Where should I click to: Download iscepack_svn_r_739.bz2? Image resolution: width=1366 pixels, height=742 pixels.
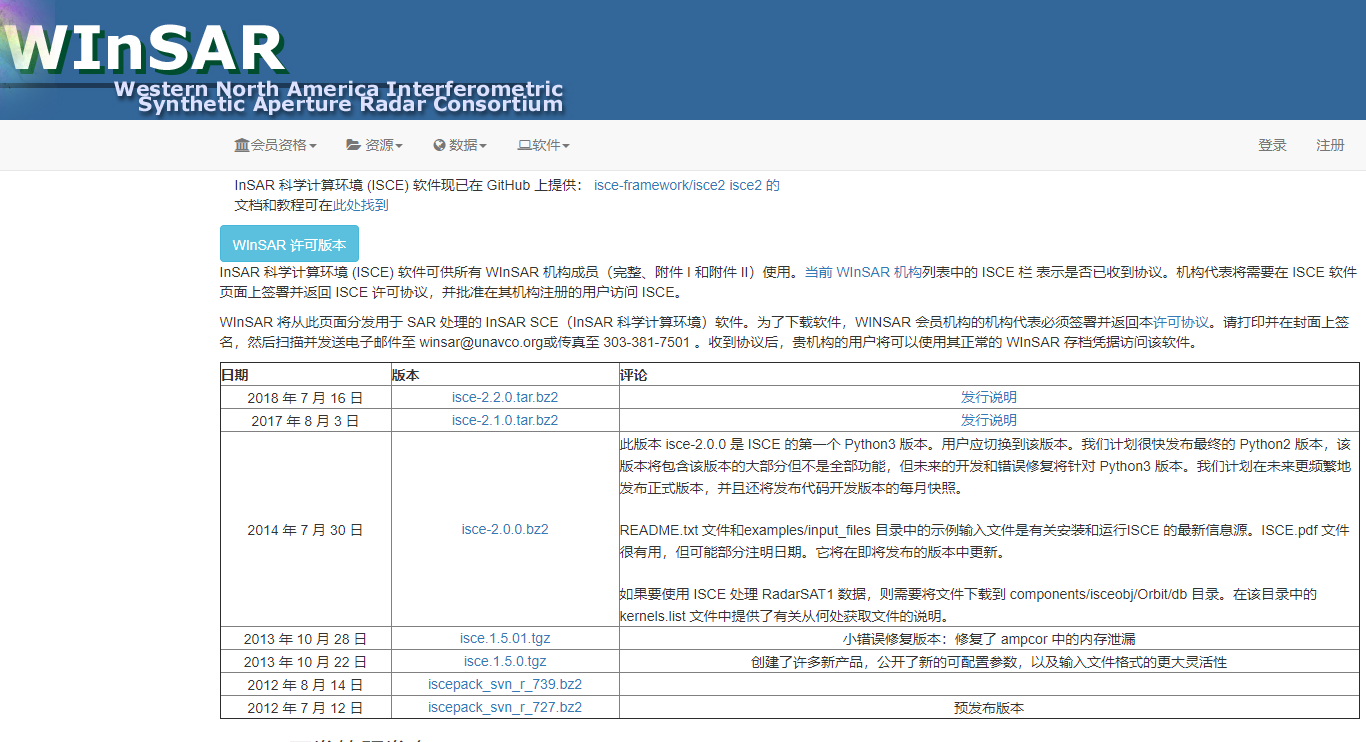tap(505, 684)
